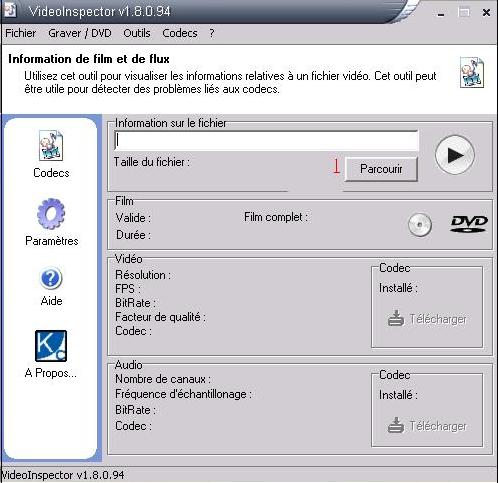
Task: Click the status bar 'VideoInspector v1.8.0.94' text
Action: (62, 475)
